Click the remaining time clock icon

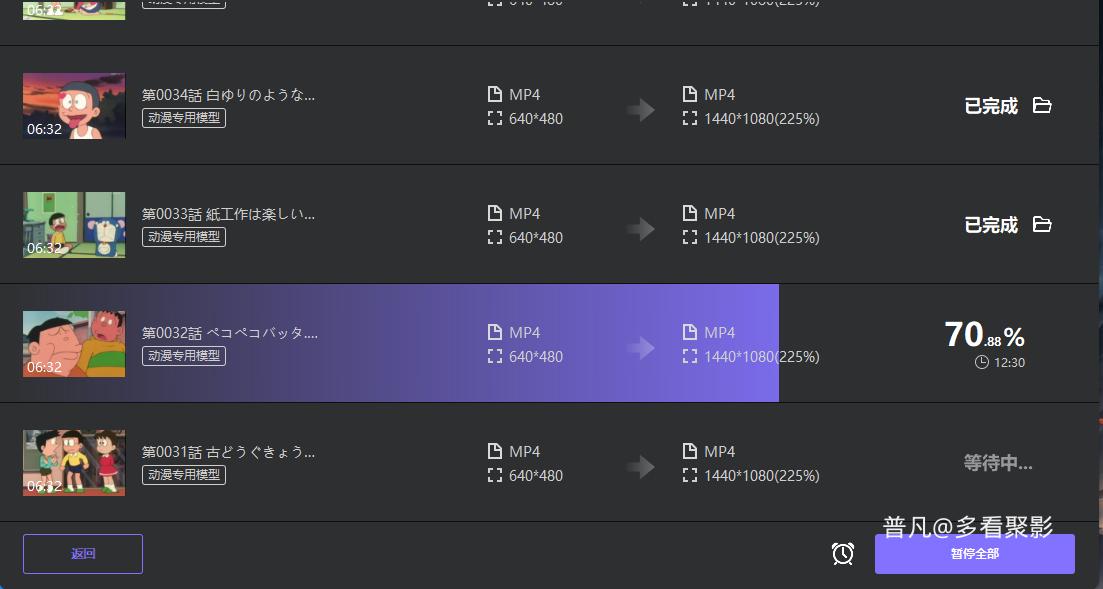click(982, 362)
